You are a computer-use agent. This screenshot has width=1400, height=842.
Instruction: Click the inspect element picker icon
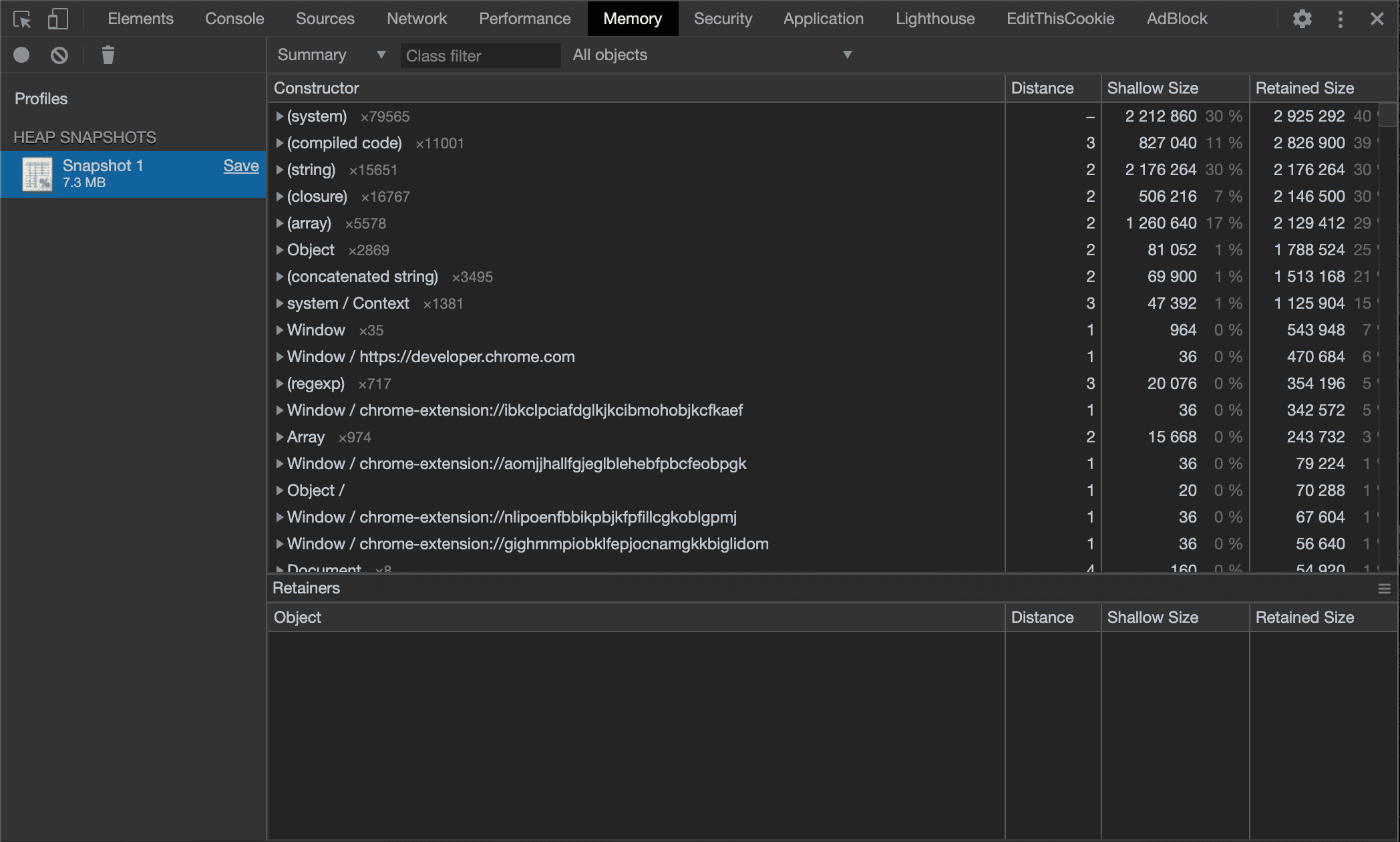[x=22, y=19]
